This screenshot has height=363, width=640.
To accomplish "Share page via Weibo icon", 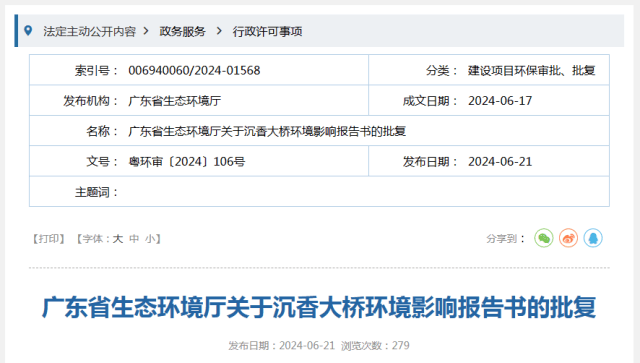I will [569, 238].
